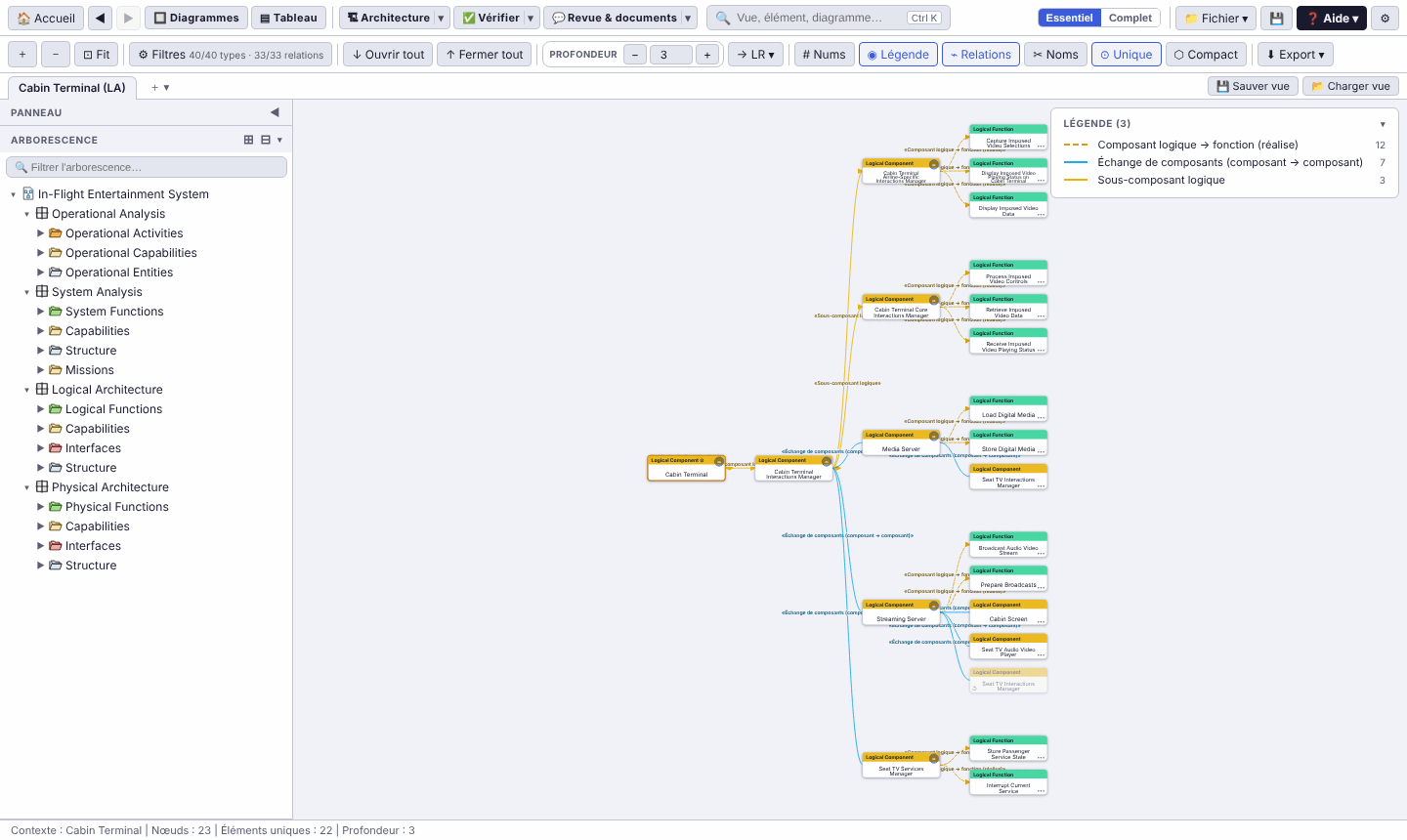Open the Revue & documents dropdown arrow
This screenshot has width=1407, height=840.
pyautogui.click(x=688, y=18)
